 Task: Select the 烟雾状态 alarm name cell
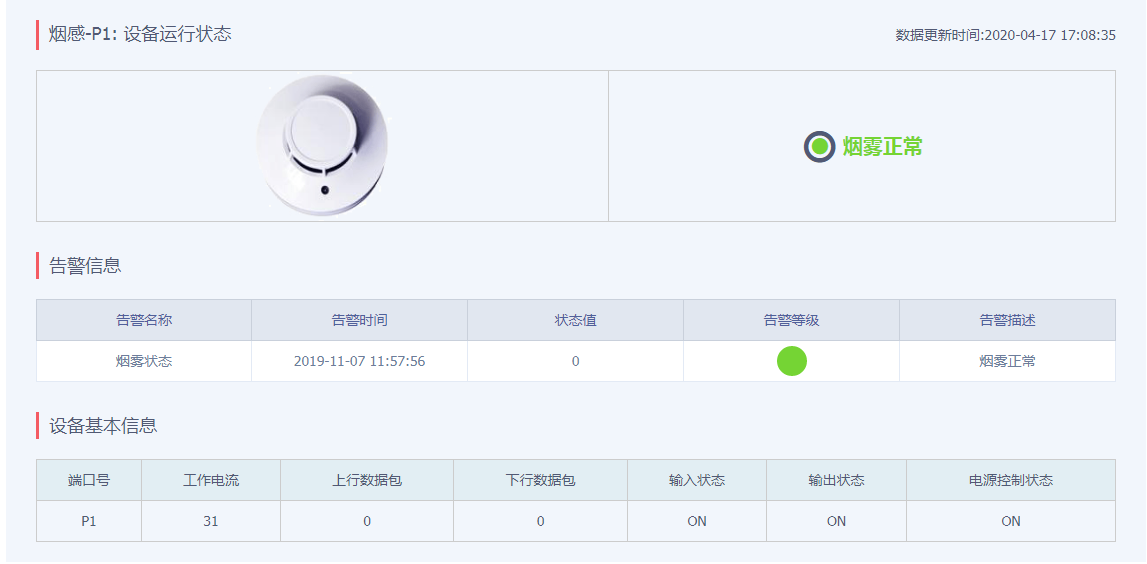click(x=144, y=361)
